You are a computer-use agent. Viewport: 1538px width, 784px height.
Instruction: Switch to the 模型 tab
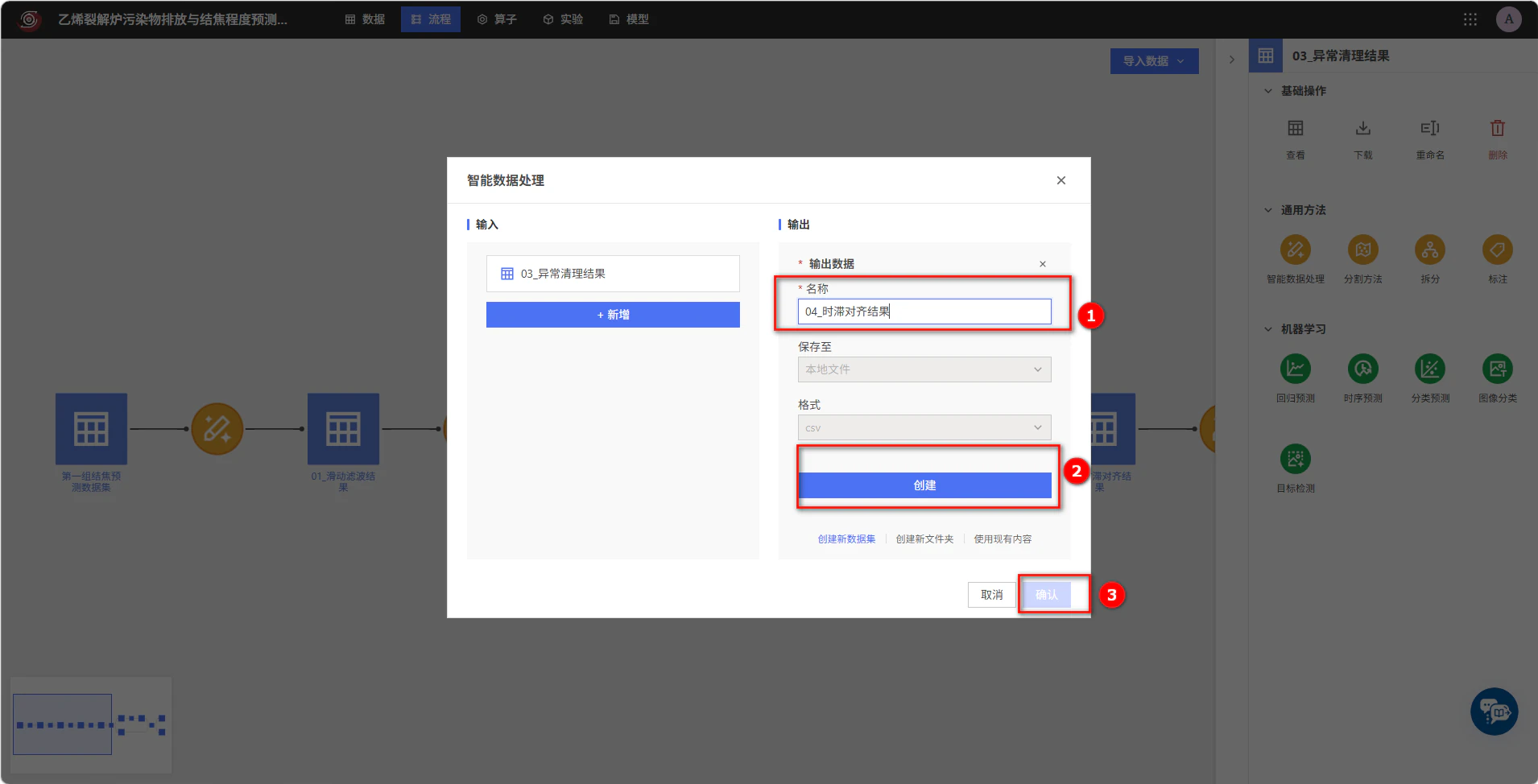click(629, 19)
